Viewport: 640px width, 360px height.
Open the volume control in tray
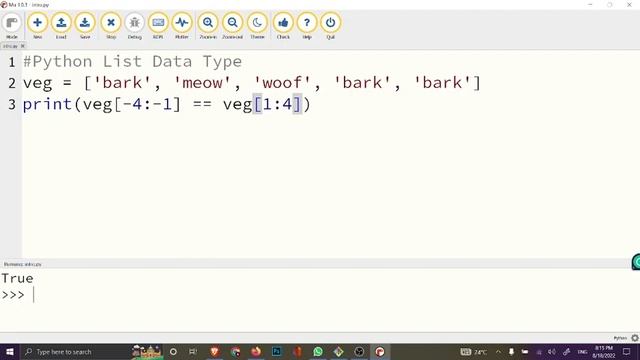coord(552,351)
